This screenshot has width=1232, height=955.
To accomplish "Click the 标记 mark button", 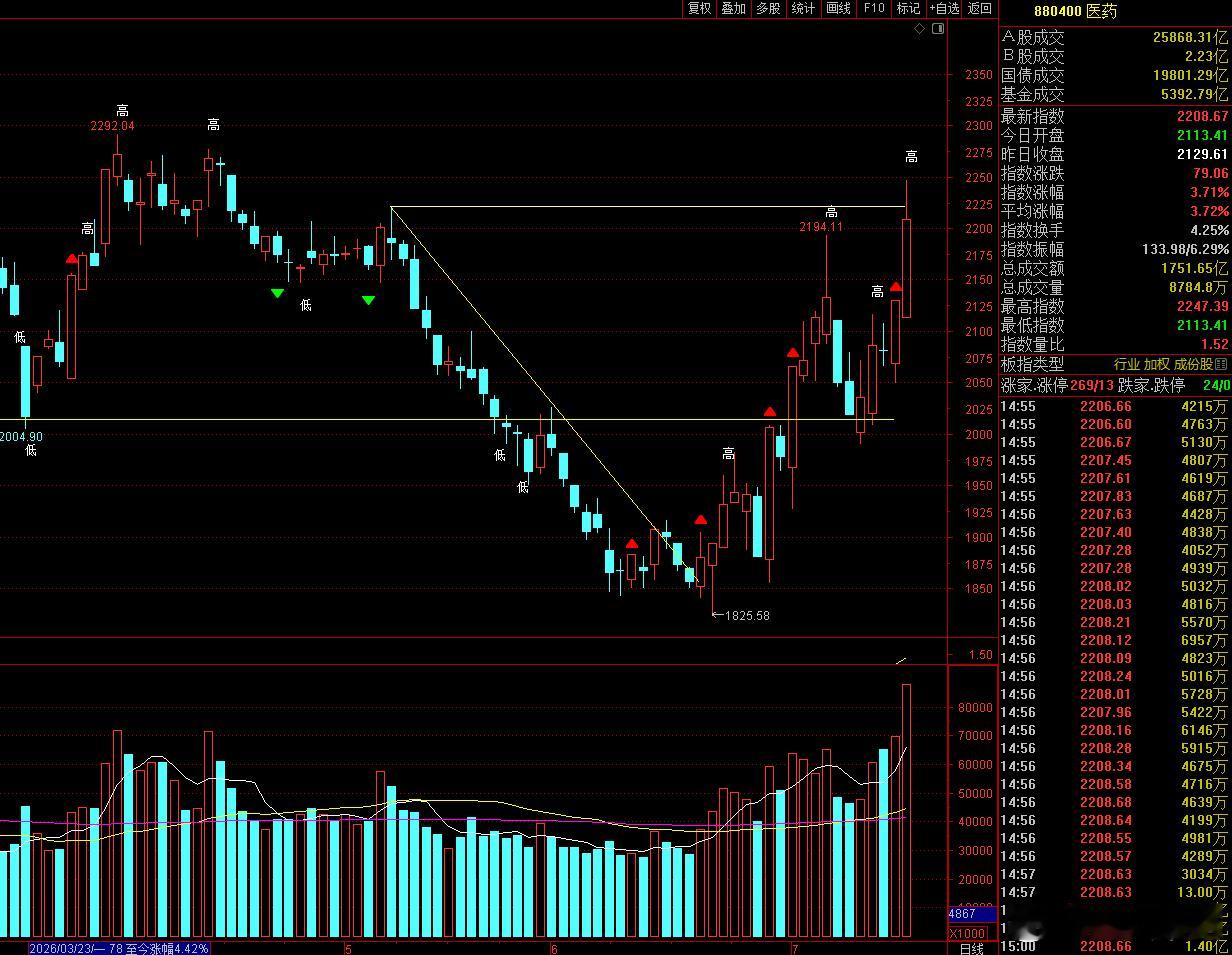I will (908, 8).
